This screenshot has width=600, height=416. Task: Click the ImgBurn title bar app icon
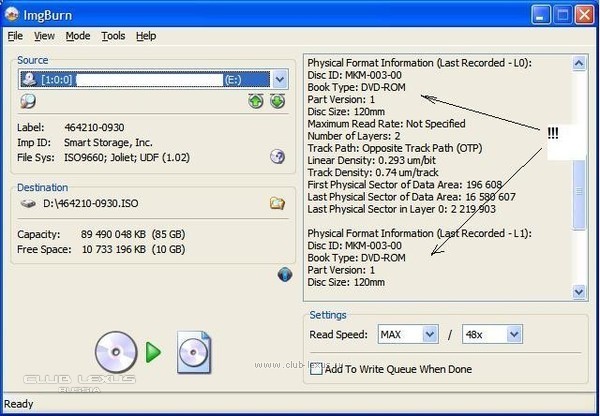point(14,14)
